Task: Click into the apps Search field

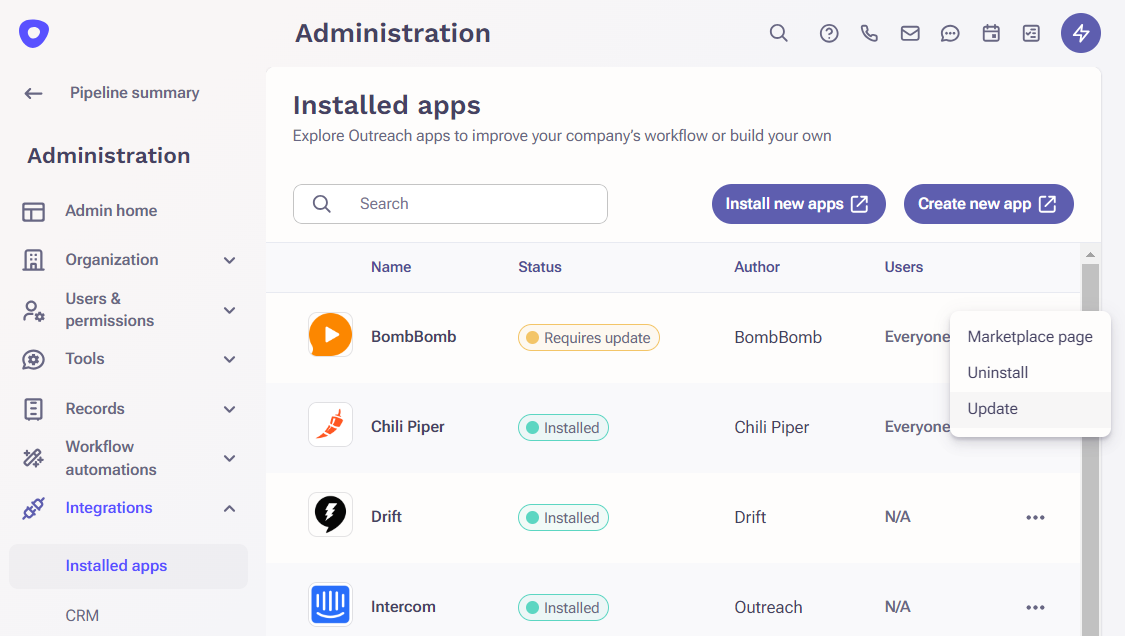Action: point(451,204)
